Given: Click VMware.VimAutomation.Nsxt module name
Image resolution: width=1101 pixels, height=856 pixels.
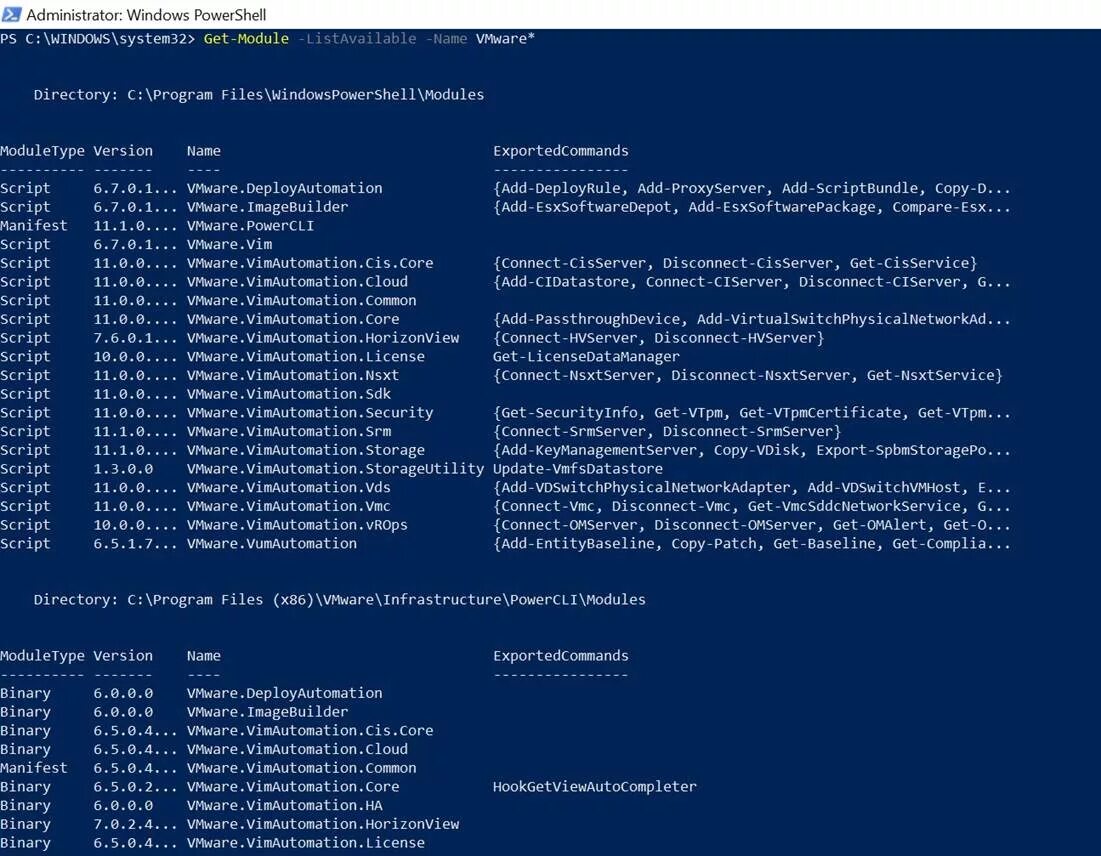Looking at the screenshot, I should [292, 376].
